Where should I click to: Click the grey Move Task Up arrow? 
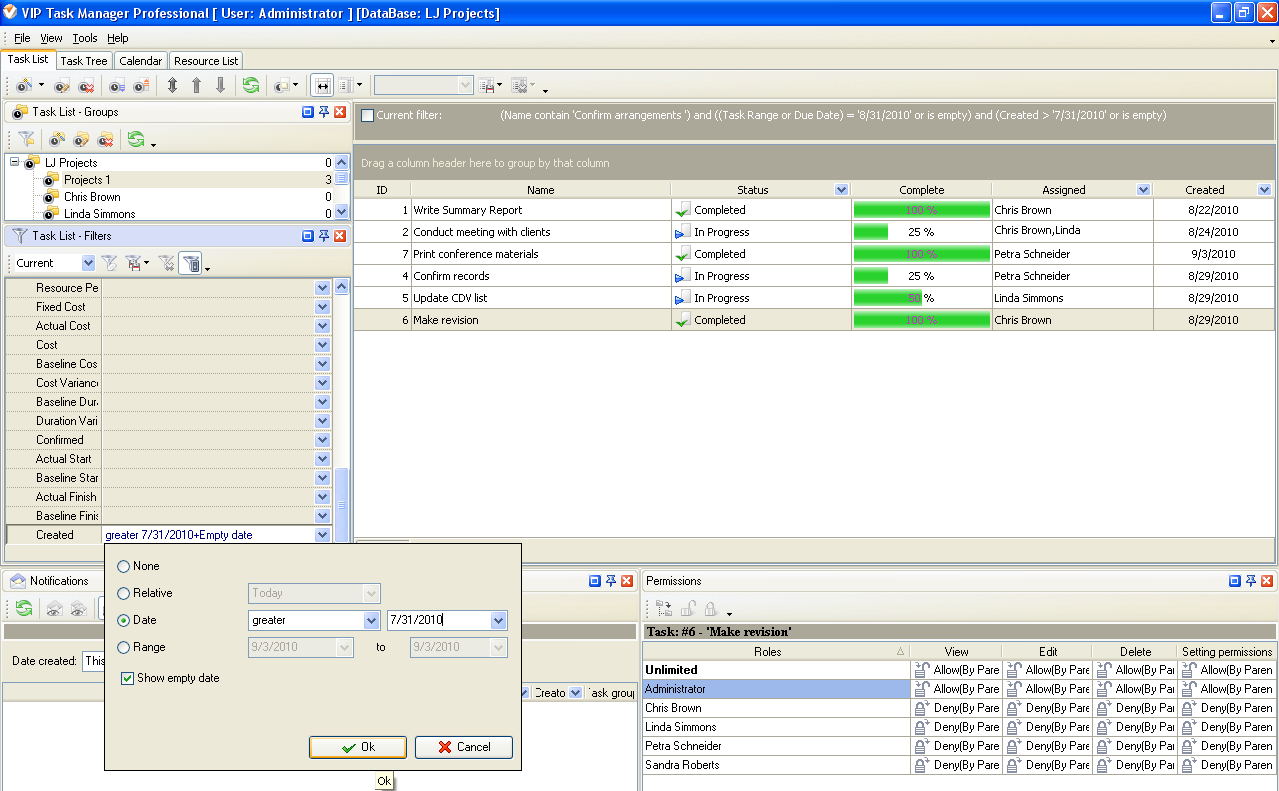pyautogui.click(x=196, y=86)
